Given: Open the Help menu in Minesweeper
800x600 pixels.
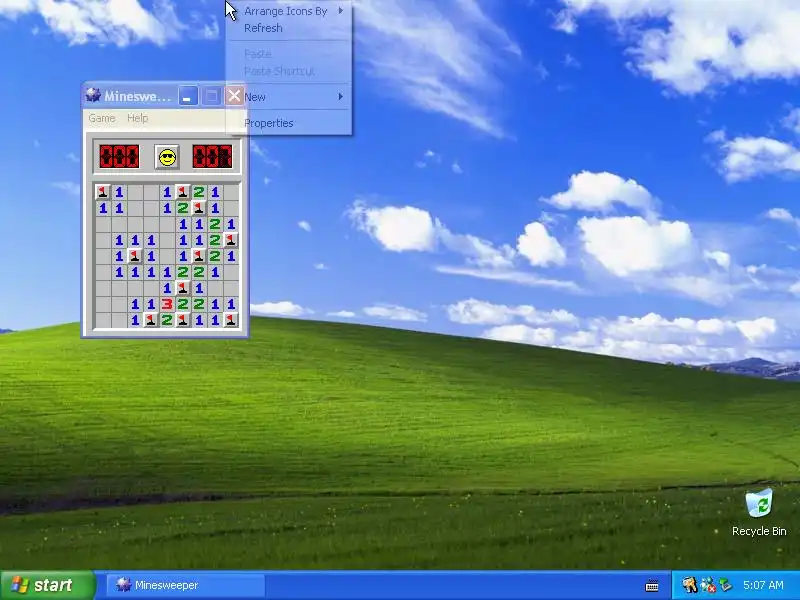Looking at the screenshot, I should click(x=137, y=118).
